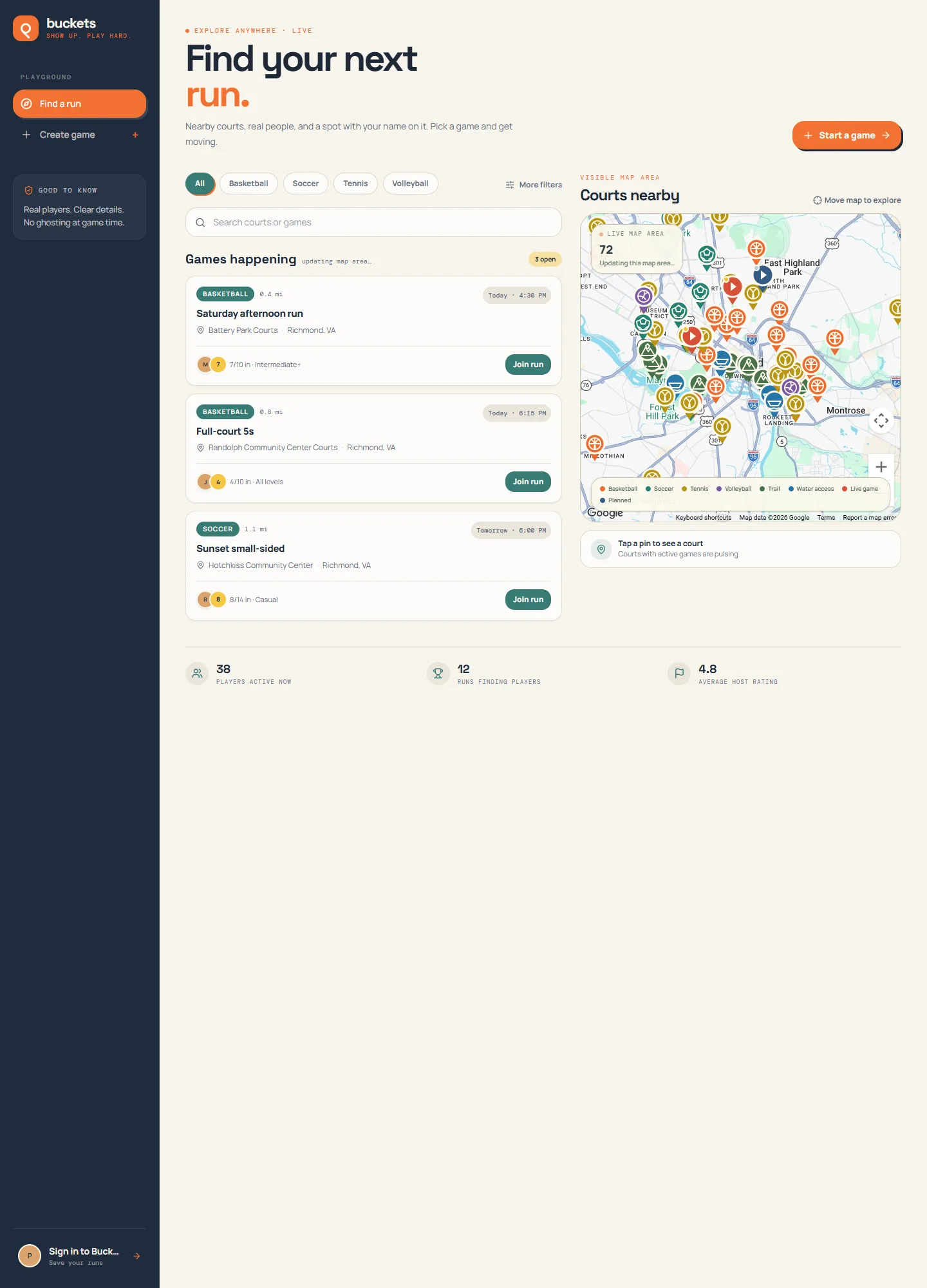Join the Saturday afternoon run
This screenshot has height=1288, width=927.
pos(528,365)
